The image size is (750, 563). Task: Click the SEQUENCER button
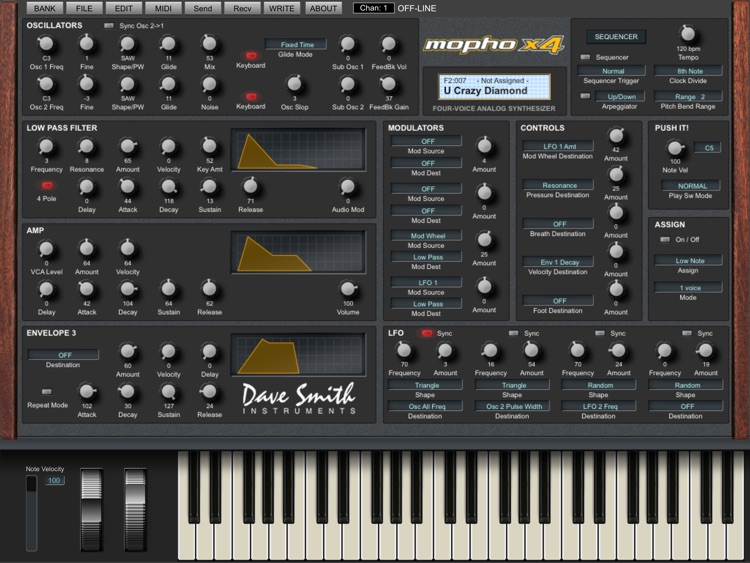pos(616,36)
